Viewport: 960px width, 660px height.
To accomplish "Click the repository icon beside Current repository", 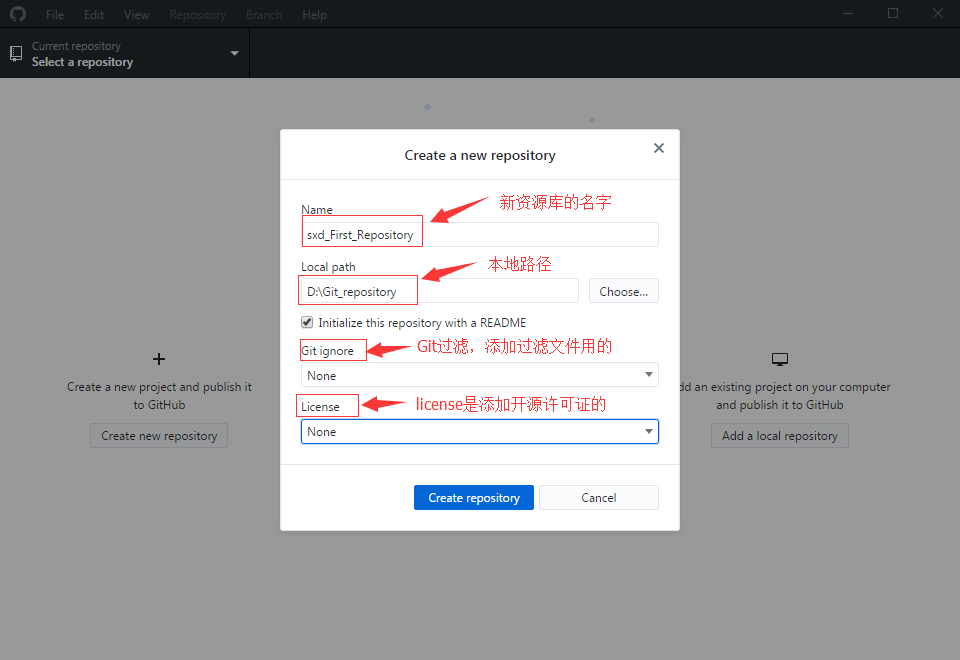I will [x=17, y=54].
